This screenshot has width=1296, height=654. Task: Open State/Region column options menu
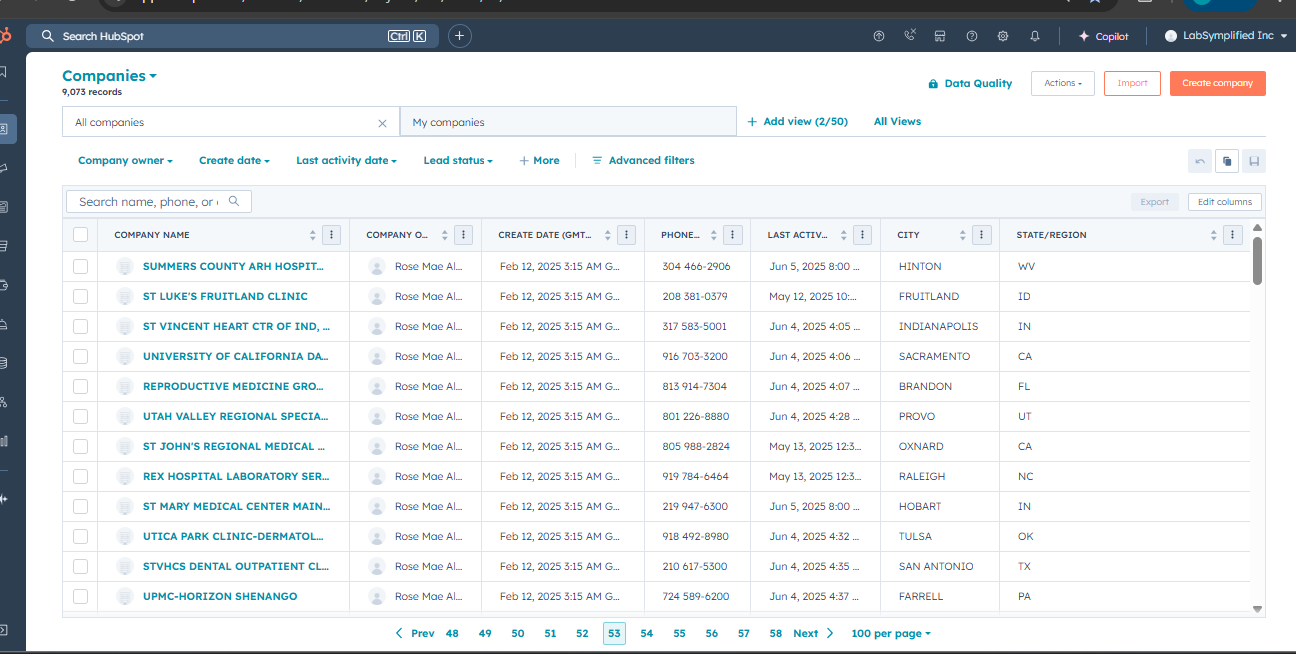tap(1233, 235)
